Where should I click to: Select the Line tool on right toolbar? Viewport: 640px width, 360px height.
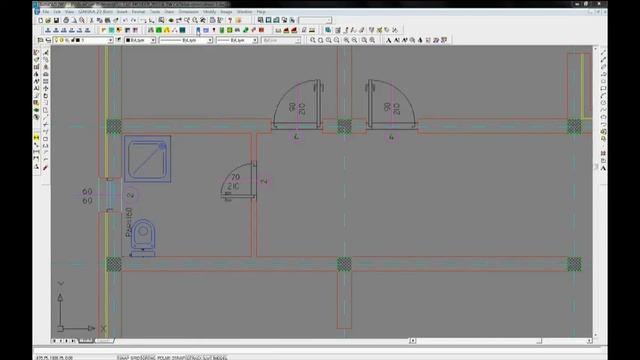(603, 52)
